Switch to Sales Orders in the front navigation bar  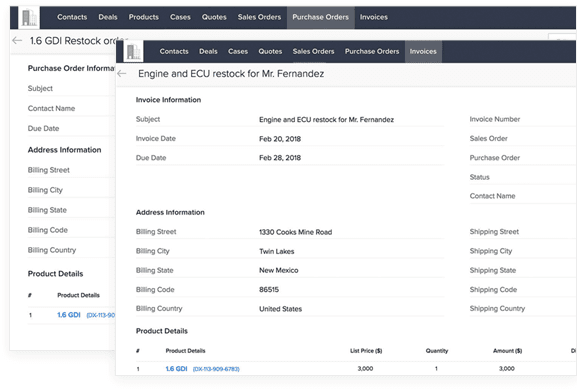314,52
